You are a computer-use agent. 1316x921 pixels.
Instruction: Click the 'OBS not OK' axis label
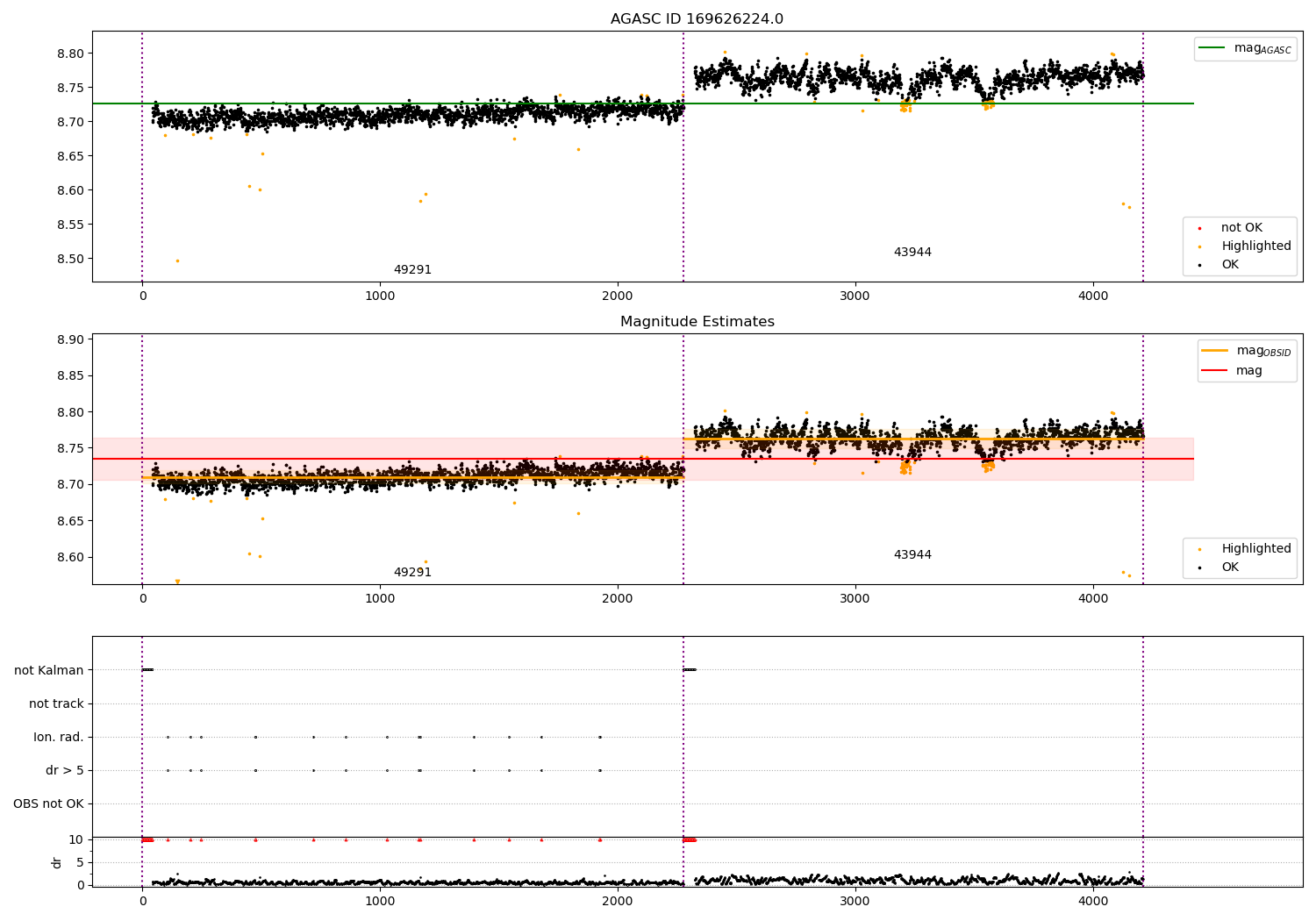pos(48,803)
